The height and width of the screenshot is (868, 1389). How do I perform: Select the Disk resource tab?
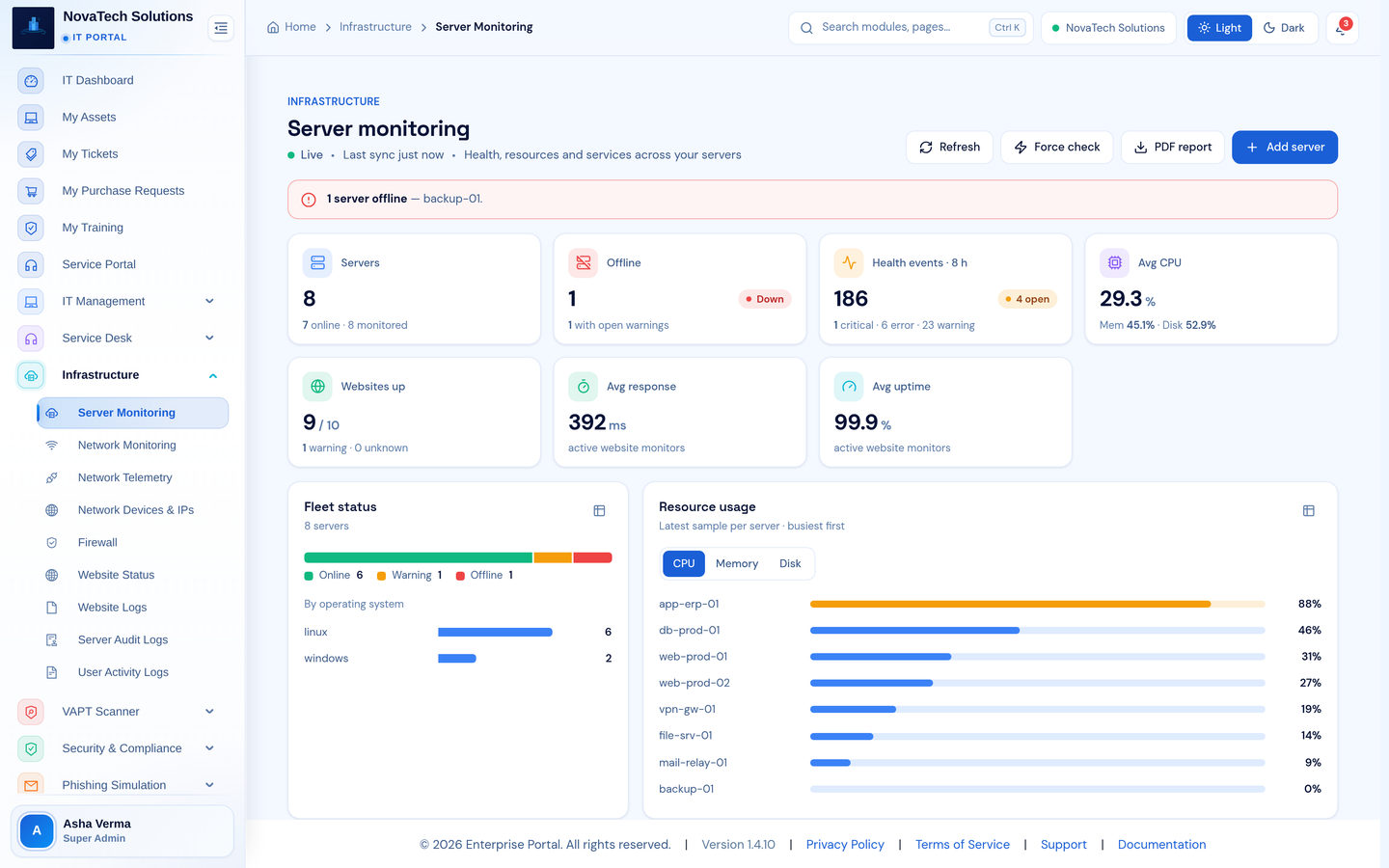(x=790, y=563)
